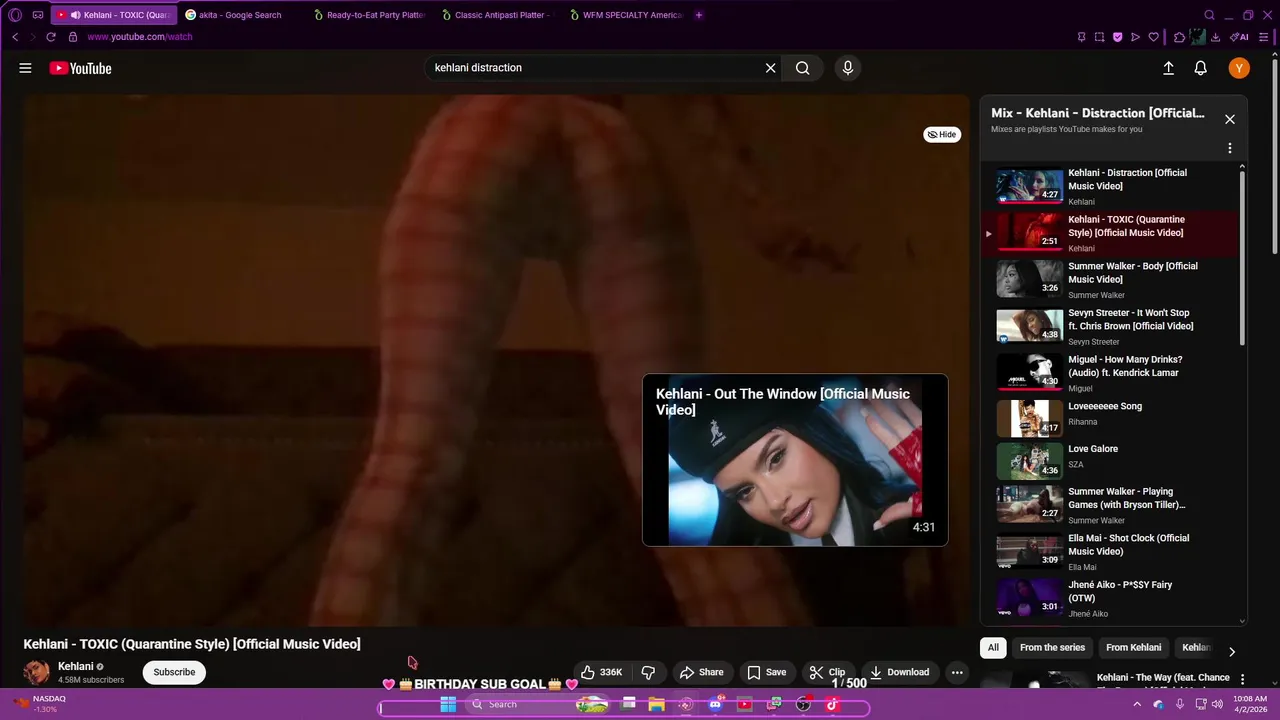
Task: Subscribe to Kehlani's channel
Action: point(174,672)
